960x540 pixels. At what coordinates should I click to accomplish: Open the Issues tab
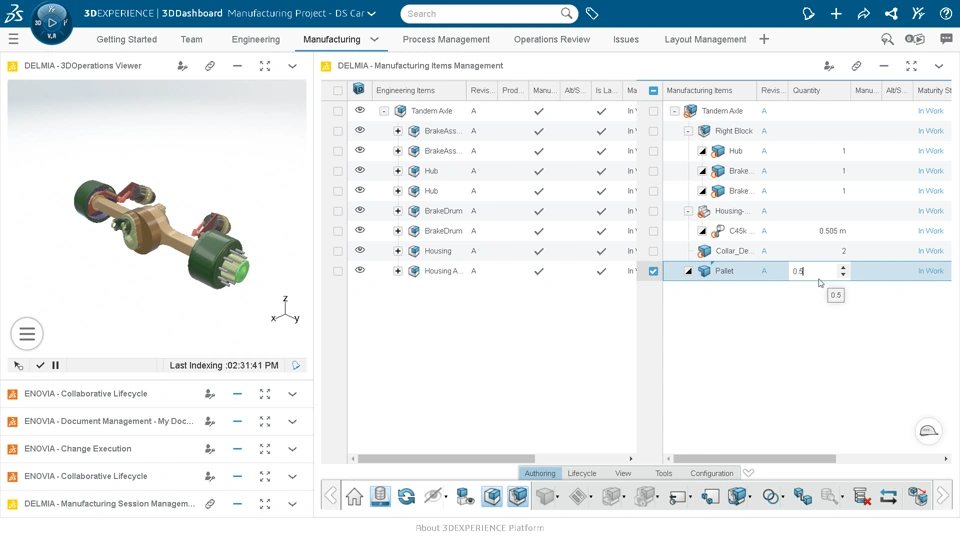point(626,39)
